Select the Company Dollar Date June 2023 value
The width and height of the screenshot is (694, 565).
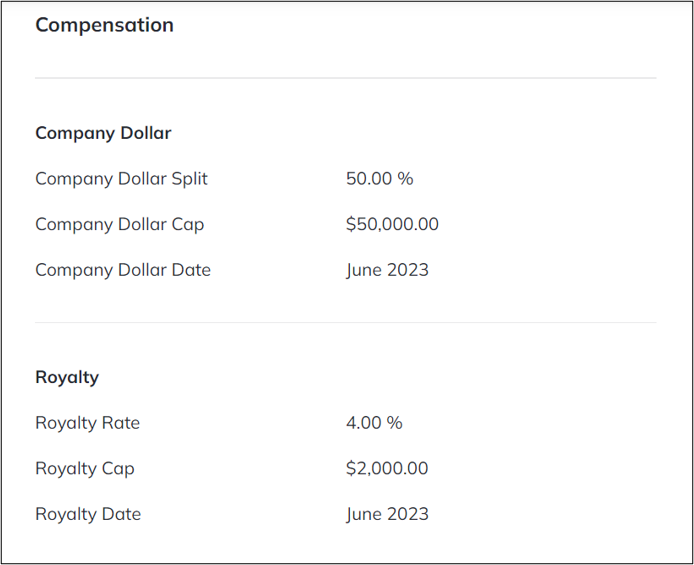[387, 270]
